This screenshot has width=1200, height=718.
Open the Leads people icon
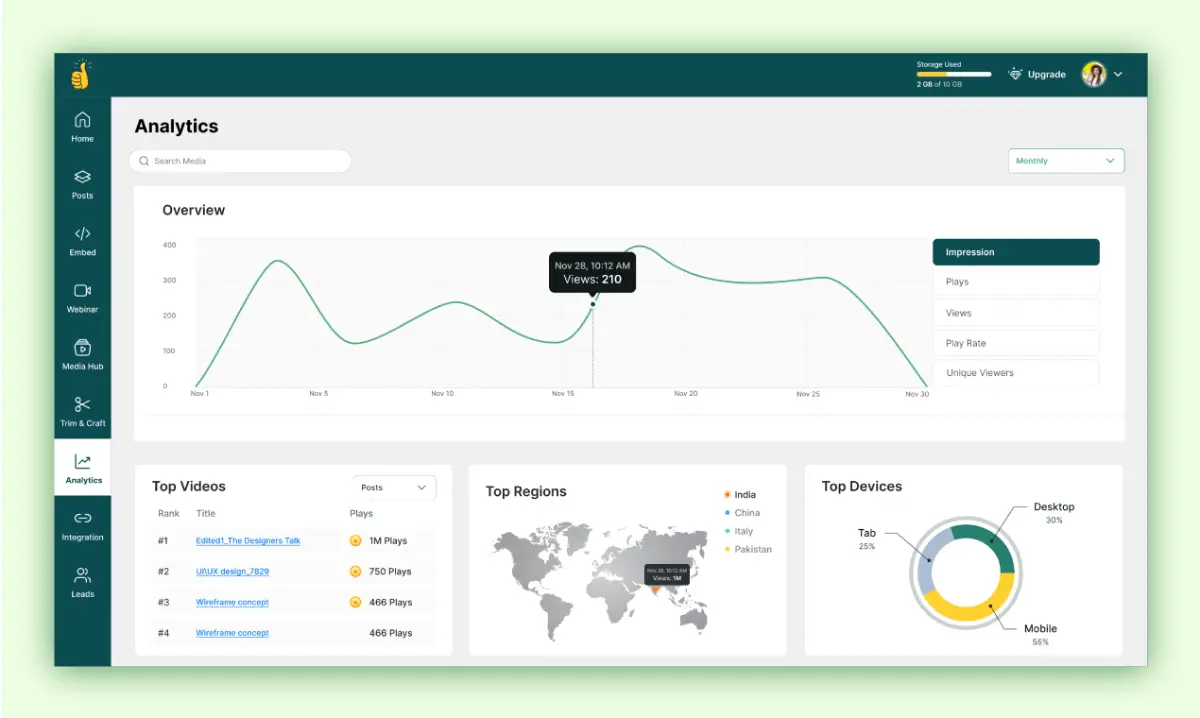click(x=82, y=575)
